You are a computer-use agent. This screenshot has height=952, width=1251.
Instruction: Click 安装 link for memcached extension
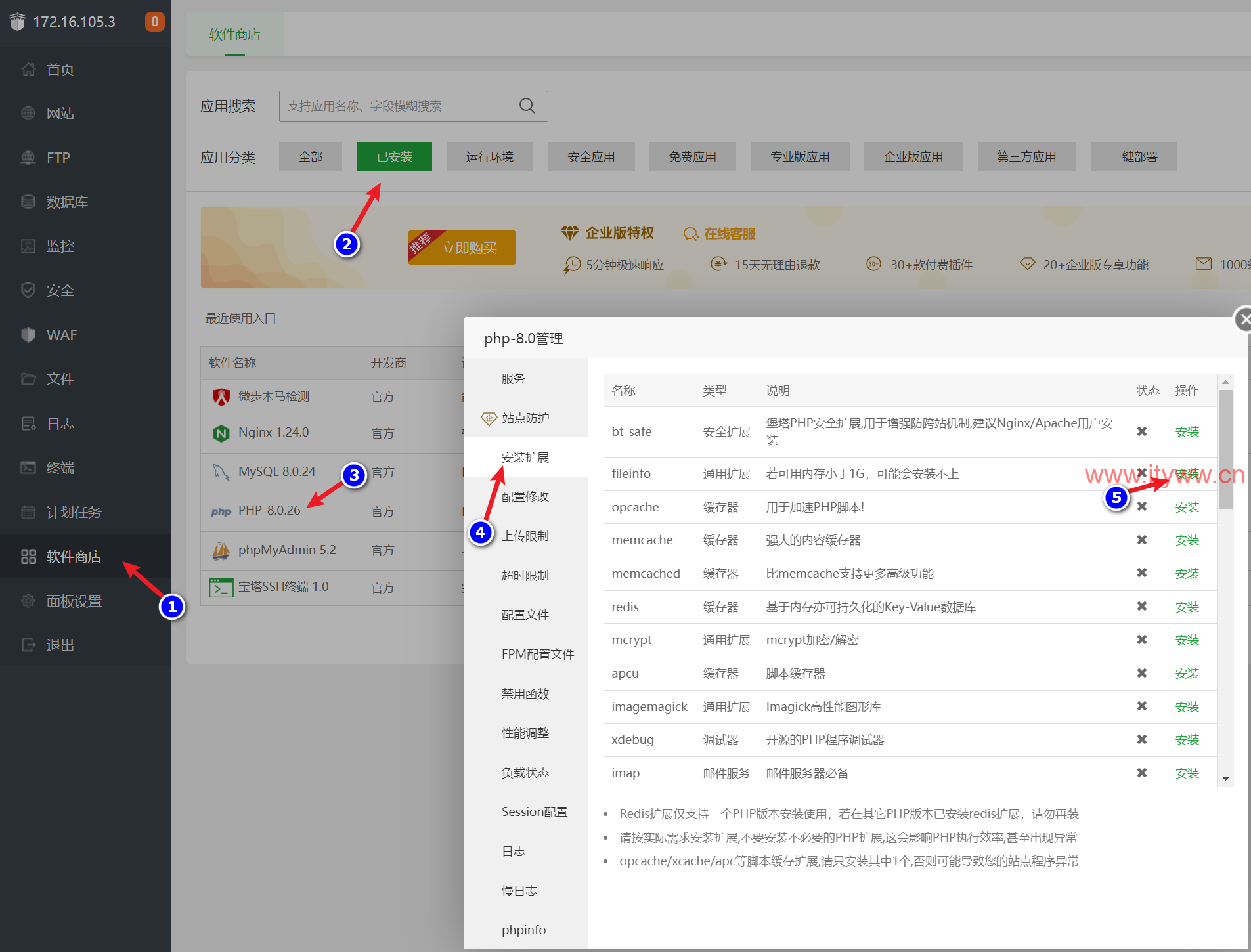pyautogui.click(x=1187, y=574)
